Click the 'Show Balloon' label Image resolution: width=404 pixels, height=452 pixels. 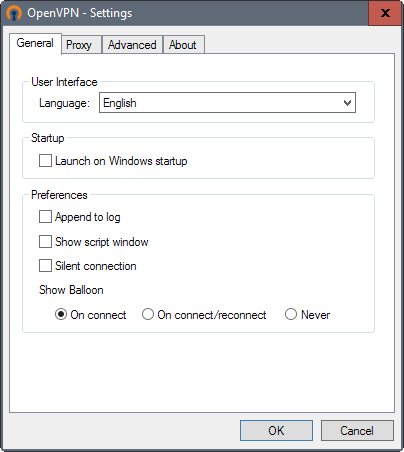click(71, 290)
